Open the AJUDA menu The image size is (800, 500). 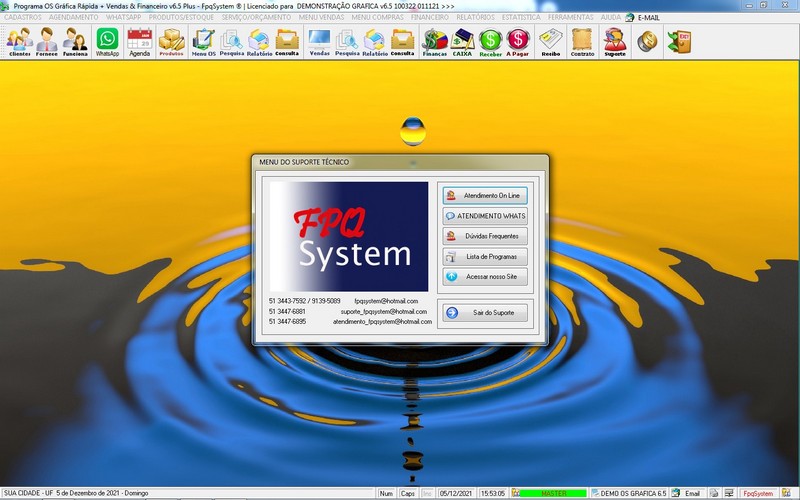pos(610,17)
